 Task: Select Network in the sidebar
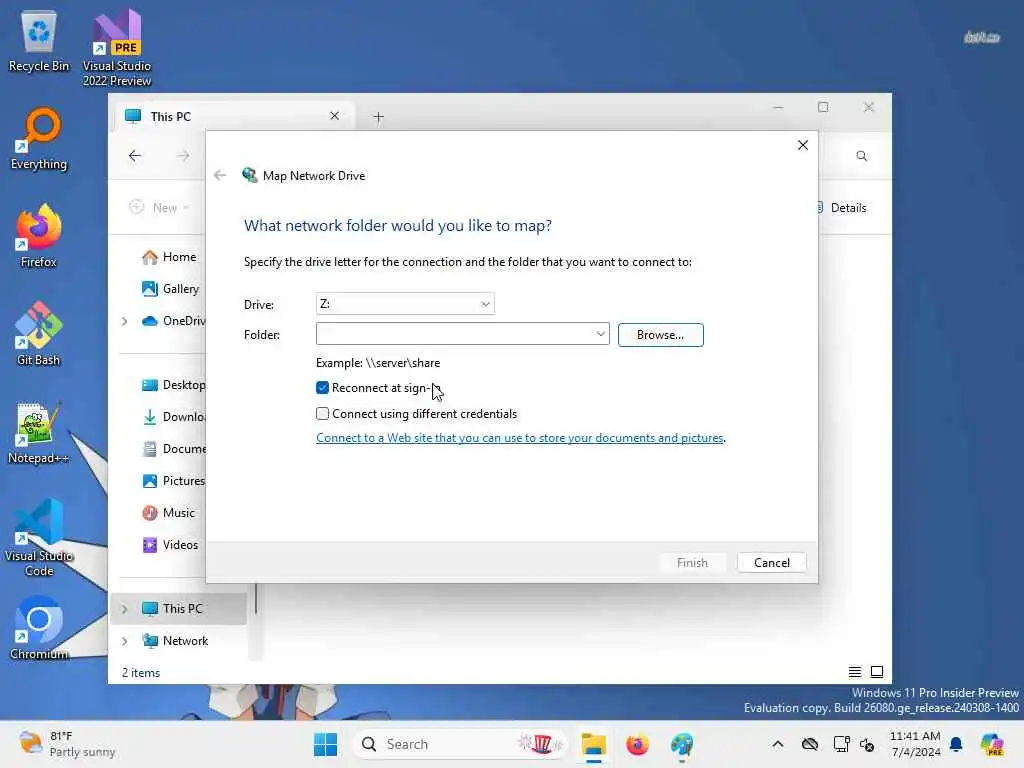coord(175,641)
